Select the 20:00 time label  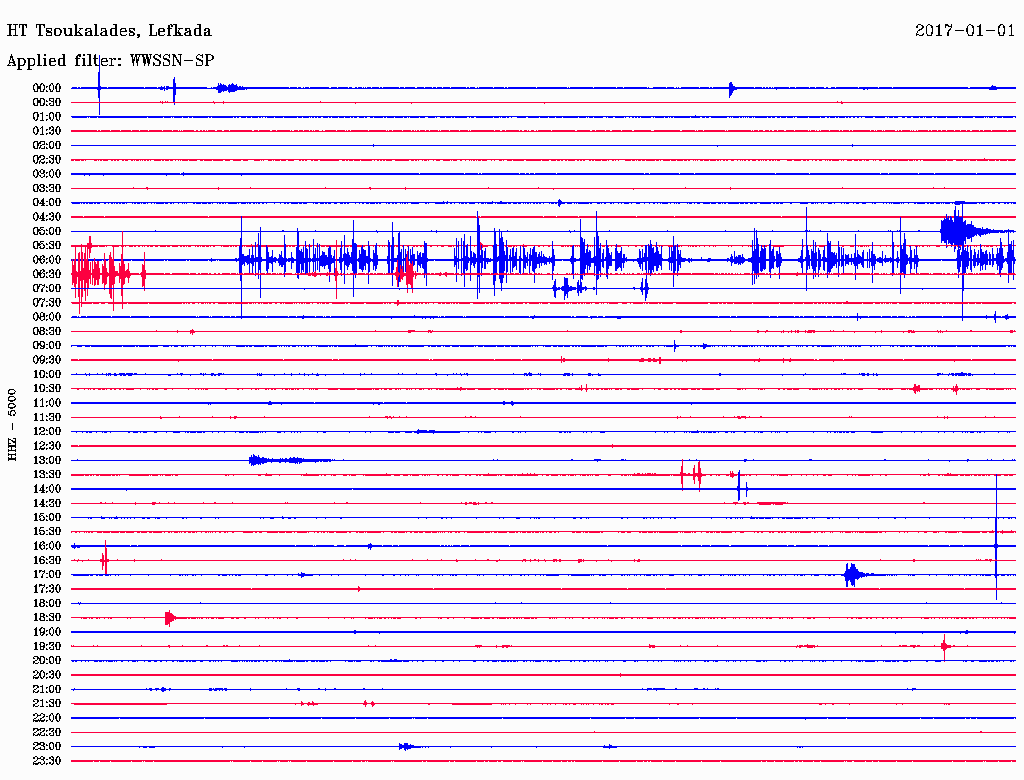tap(46, 661)
